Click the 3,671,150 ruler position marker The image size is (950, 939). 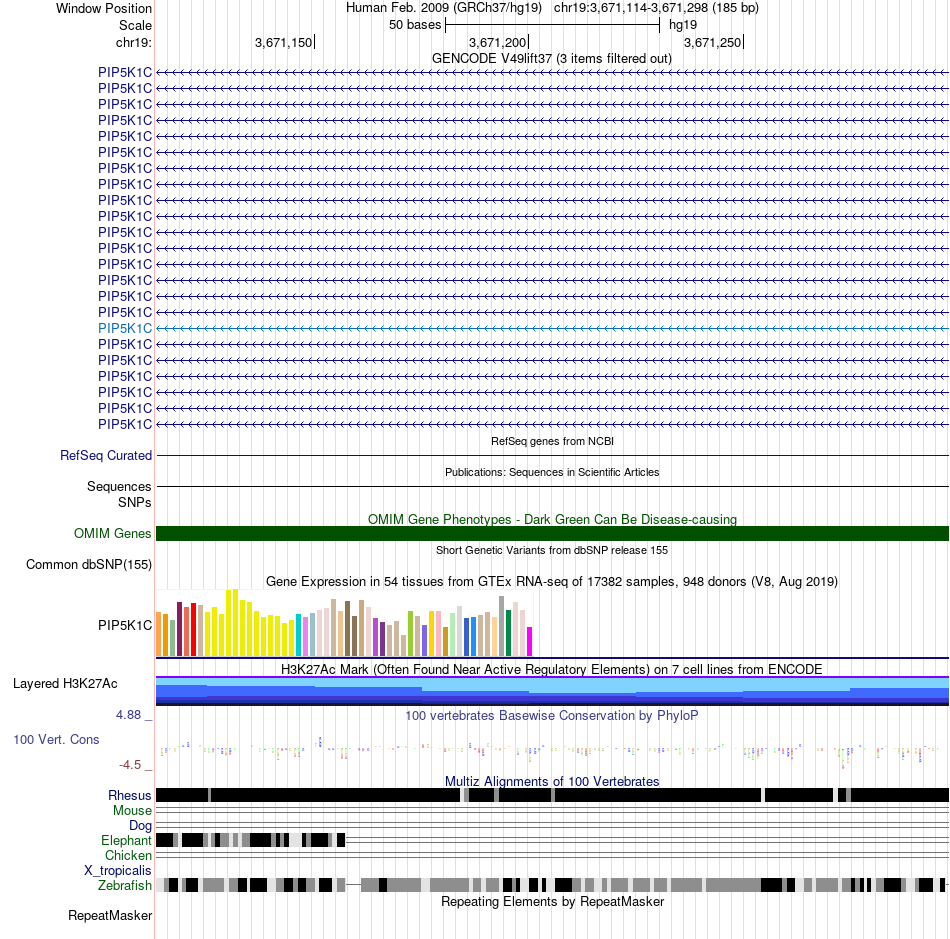[x=284, y=42]
